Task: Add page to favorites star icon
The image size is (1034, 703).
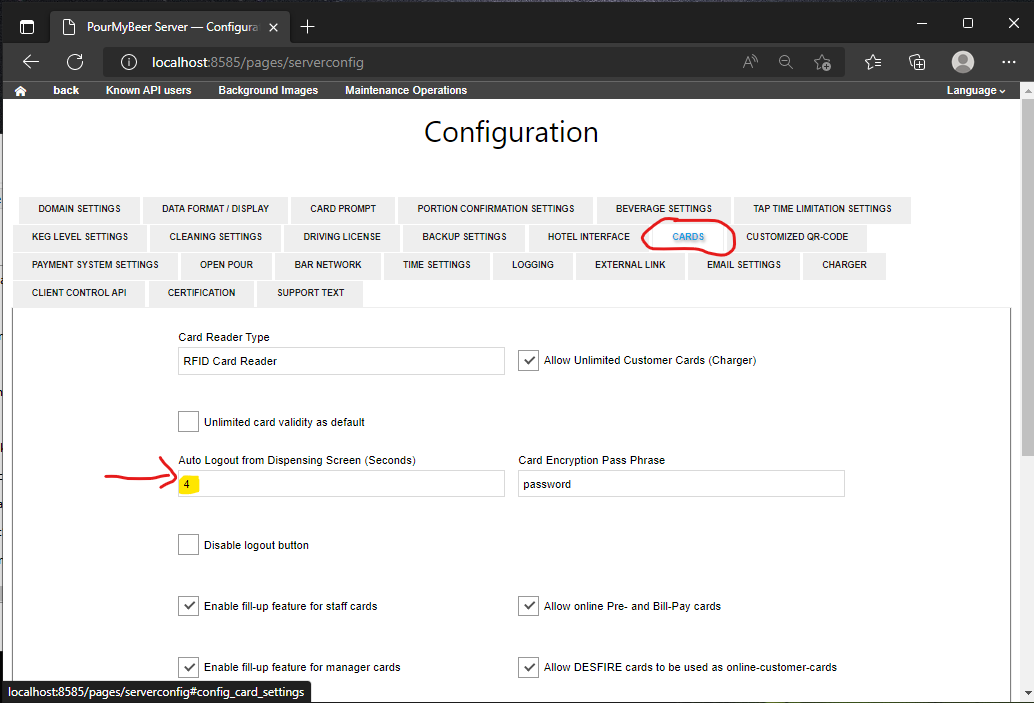Action: coord(822,62)
